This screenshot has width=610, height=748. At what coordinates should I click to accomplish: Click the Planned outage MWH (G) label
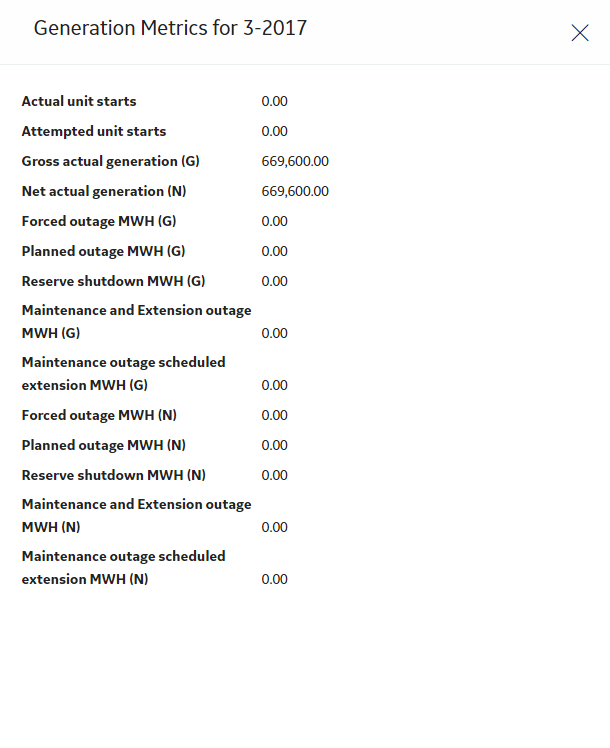click(103, 251)
